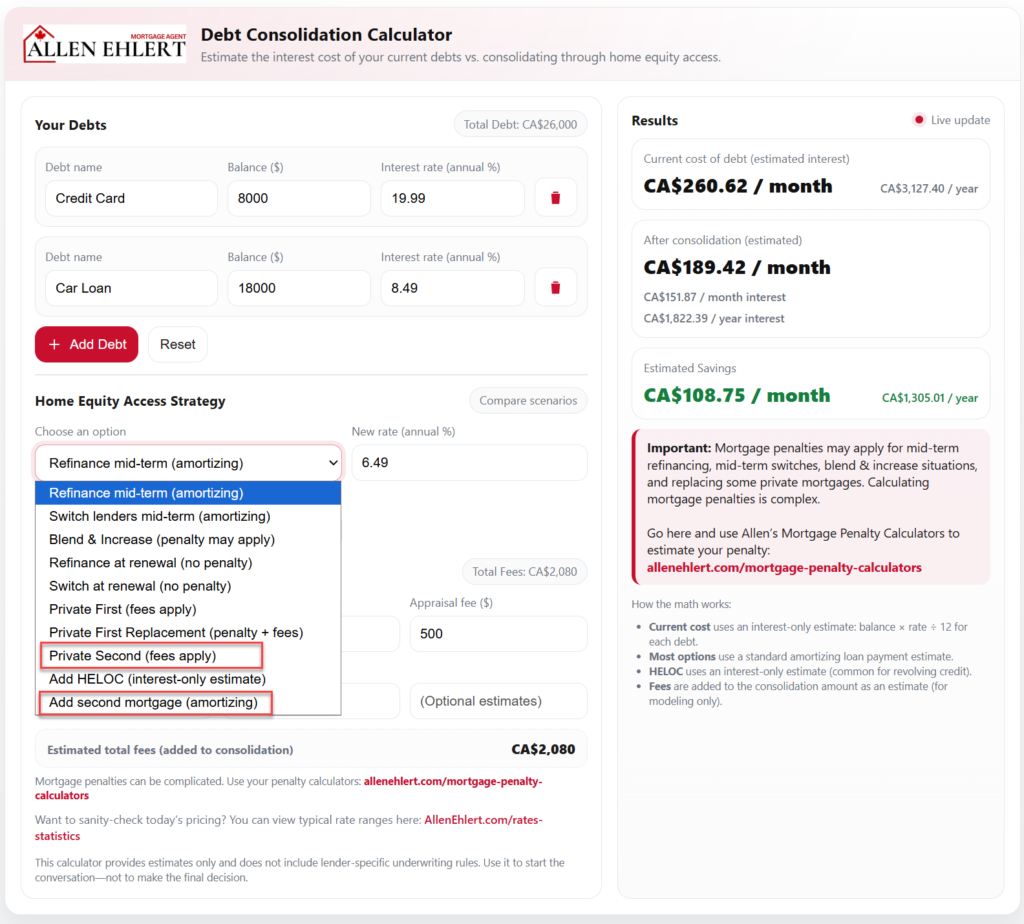This screenshot has height=924, width=1024.
Task: Delete the Credit Card debt row
Action: coord(555,198)
